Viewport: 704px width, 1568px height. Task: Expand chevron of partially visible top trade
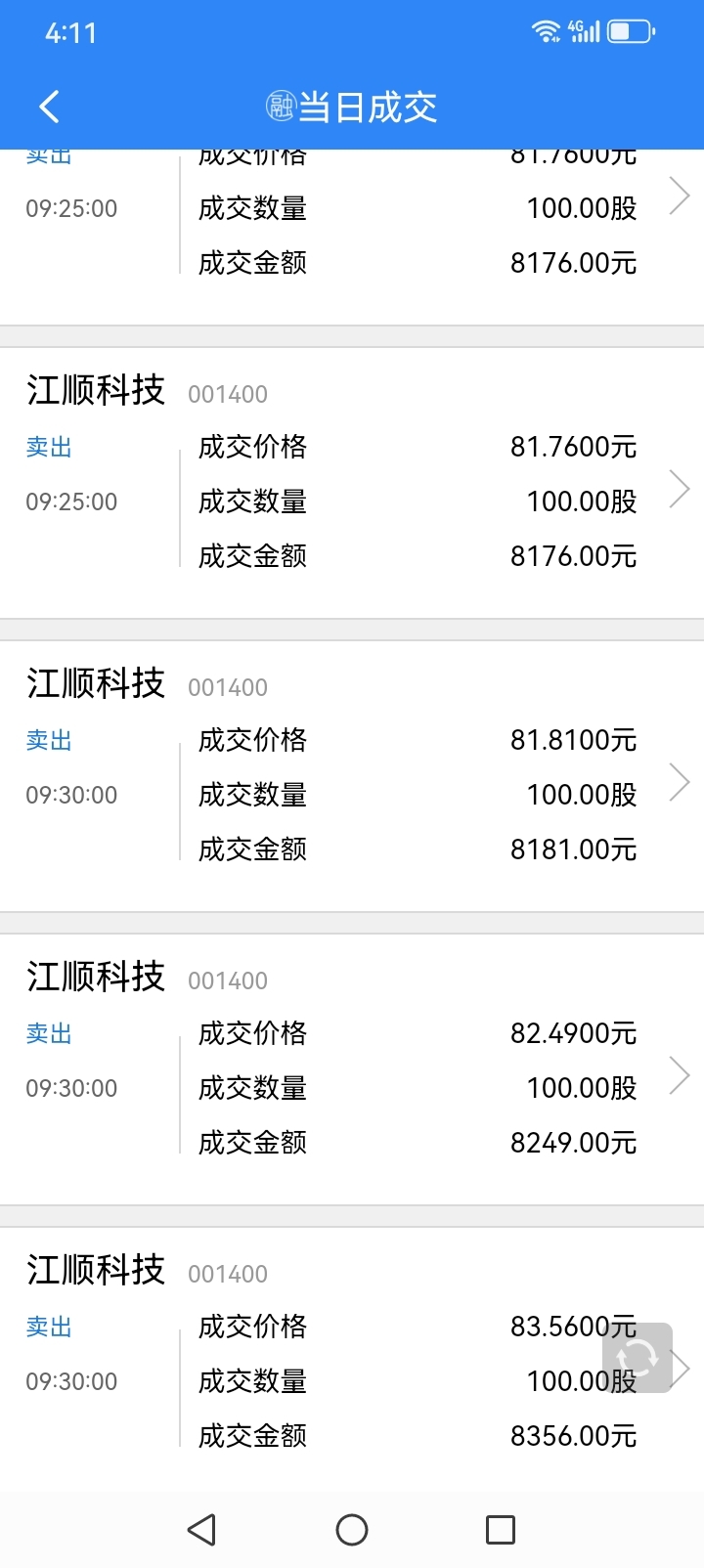pyautogui.click(x=680, y=196)
